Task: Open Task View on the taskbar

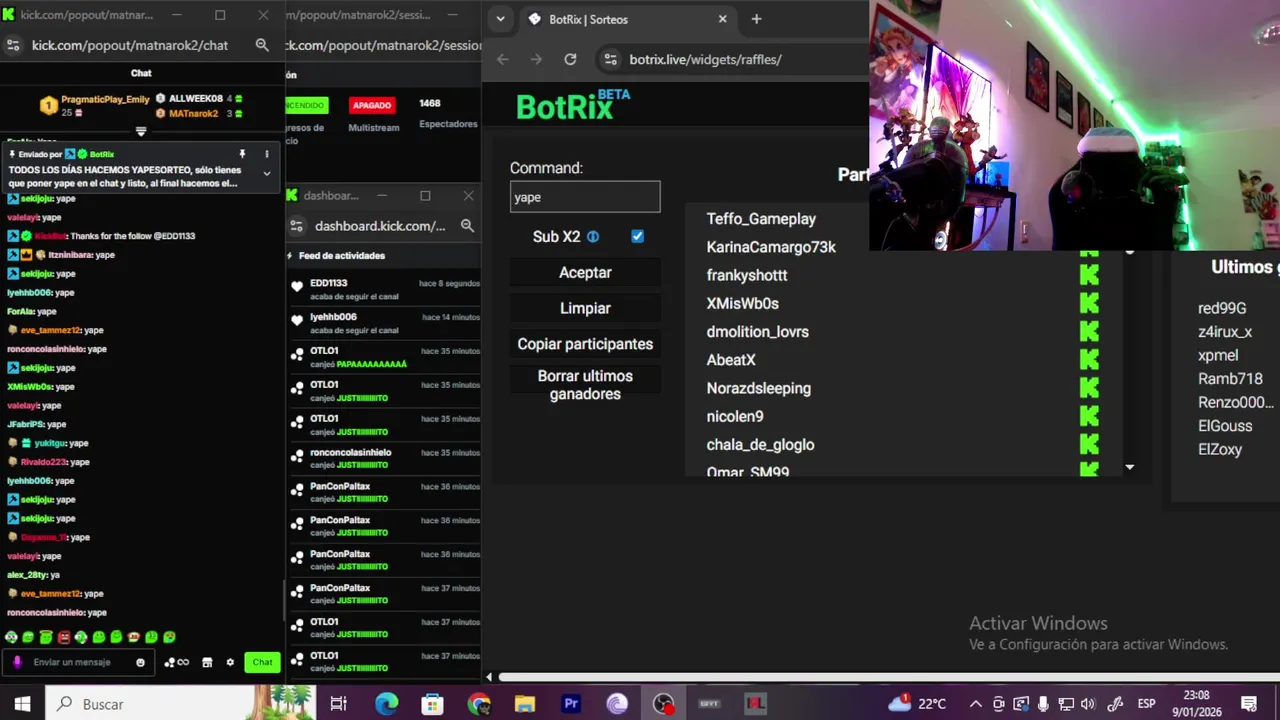Action: (x=338, y=704)
